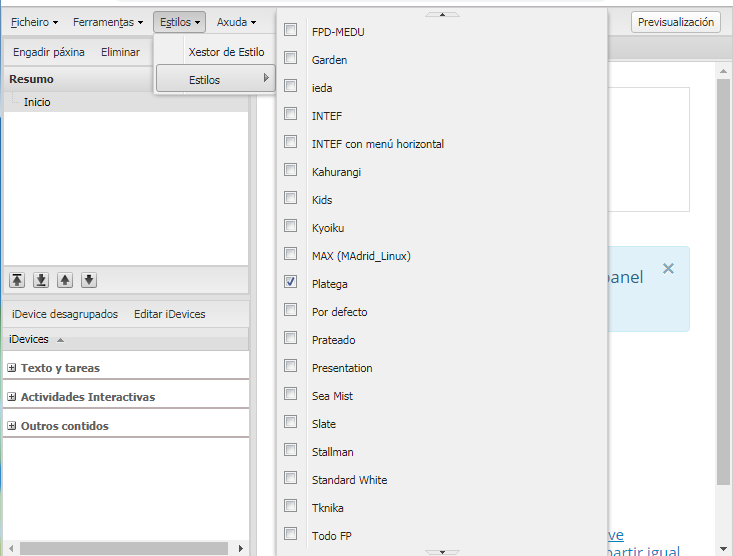Image resolution: width=733 pixels, height=556 pixels.
Task: Expand the Outros contidos group
Action: pyautogui.click(x=12, y=426)
